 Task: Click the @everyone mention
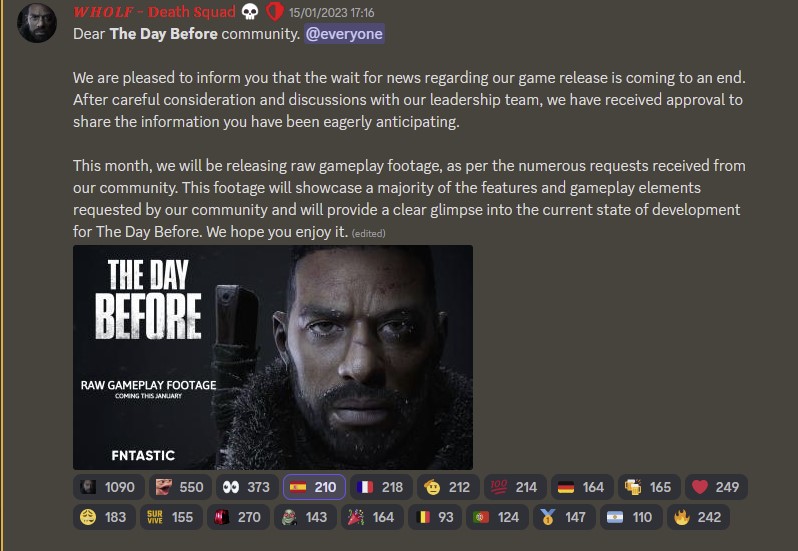344,34
